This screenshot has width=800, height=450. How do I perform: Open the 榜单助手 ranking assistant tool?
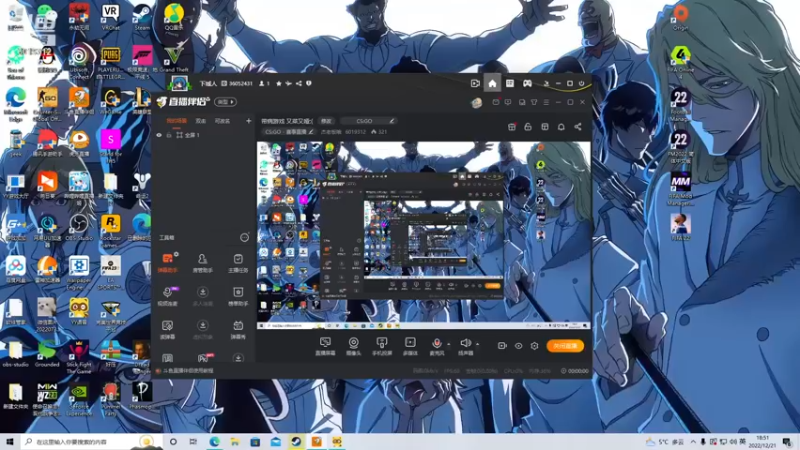point(238,296)
